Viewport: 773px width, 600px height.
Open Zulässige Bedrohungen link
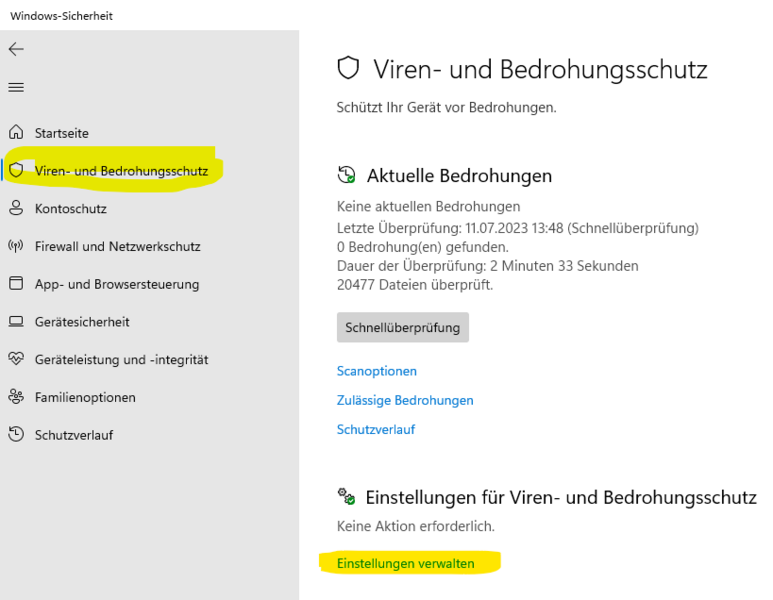[x=405, y=400]
